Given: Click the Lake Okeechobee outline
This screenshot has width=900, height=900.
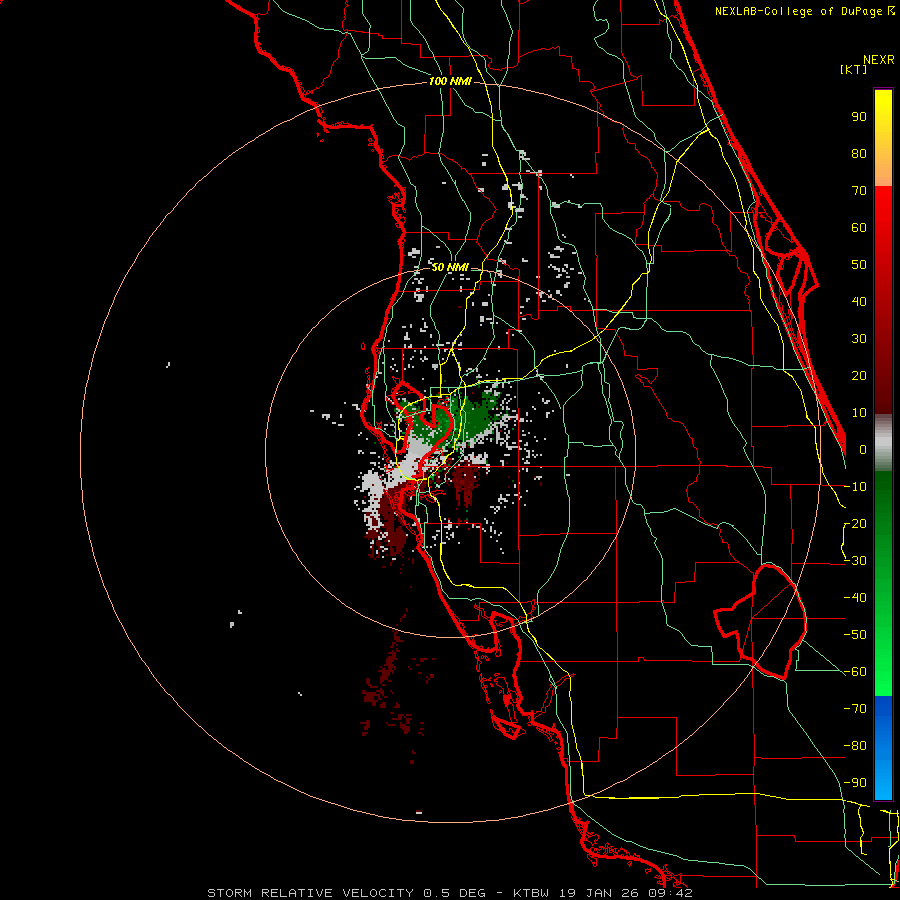Looking at the screenshot, I should coord(762,620).
